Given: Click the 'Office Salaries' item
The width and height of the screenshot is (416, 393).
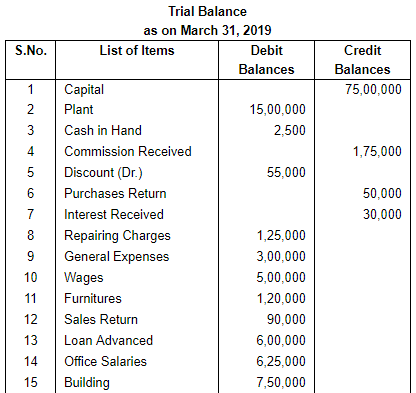Looking at the screenshot, I should click(105, 361).
